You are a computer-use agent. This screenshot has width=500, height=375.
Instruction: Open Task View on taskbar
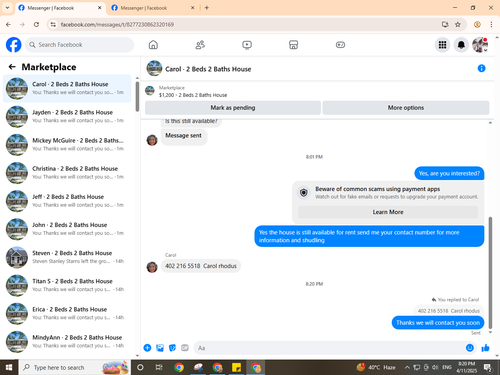pyautogui.click(x=159, y=367)
